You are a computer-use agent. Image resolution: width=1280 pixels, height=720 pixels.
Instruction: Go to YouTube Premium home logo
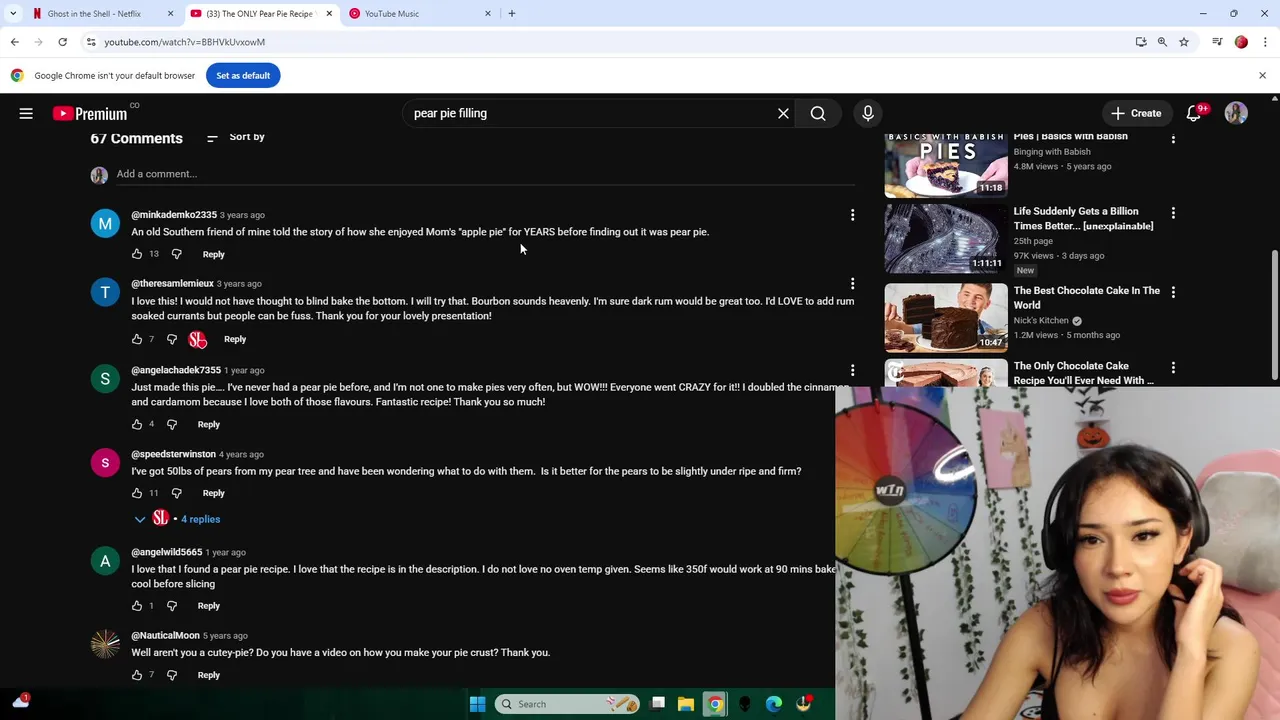pyautogui.click(x=90, y=113)
